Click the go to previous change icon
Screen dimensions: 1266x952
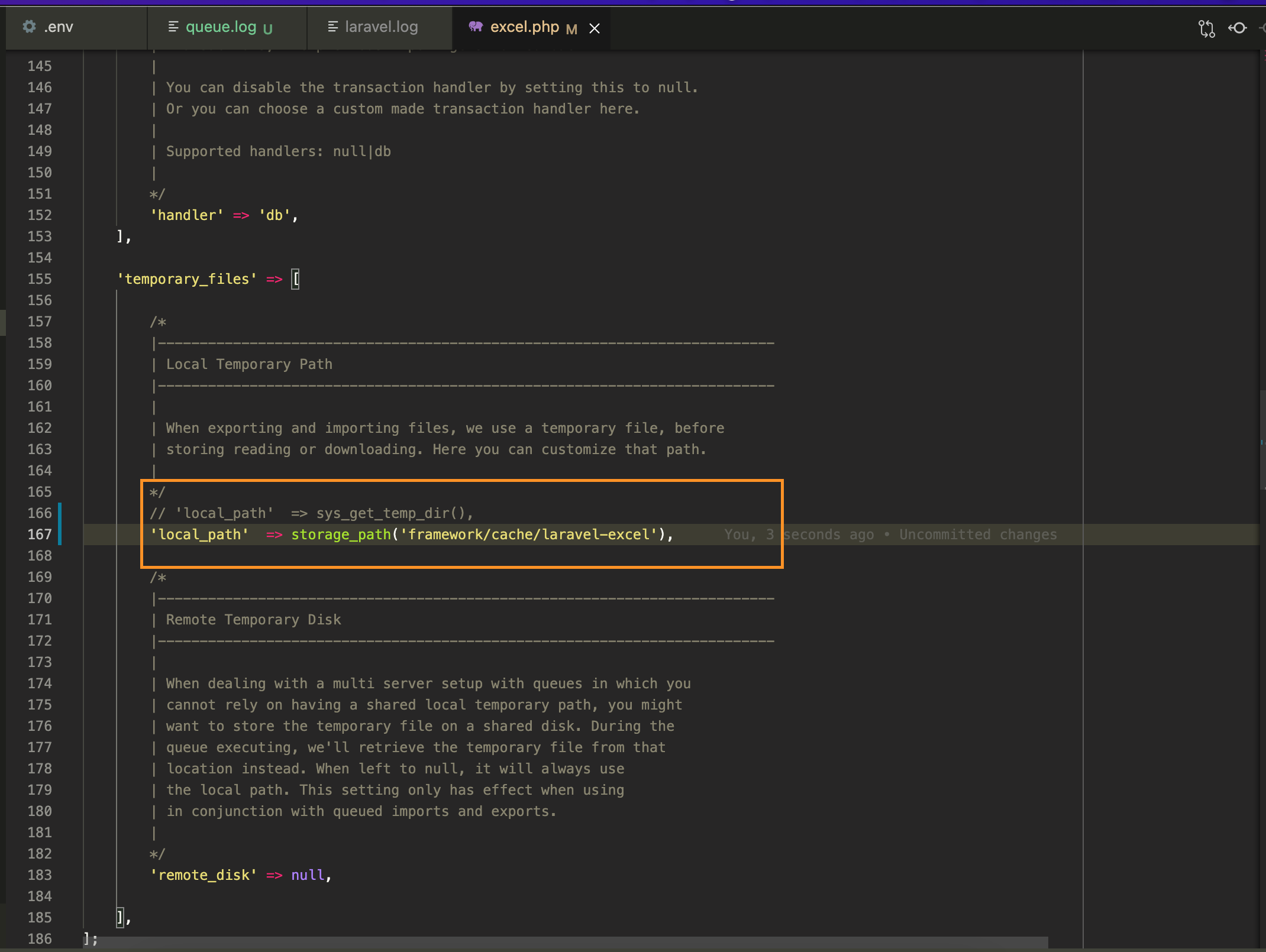point(1238,28)
